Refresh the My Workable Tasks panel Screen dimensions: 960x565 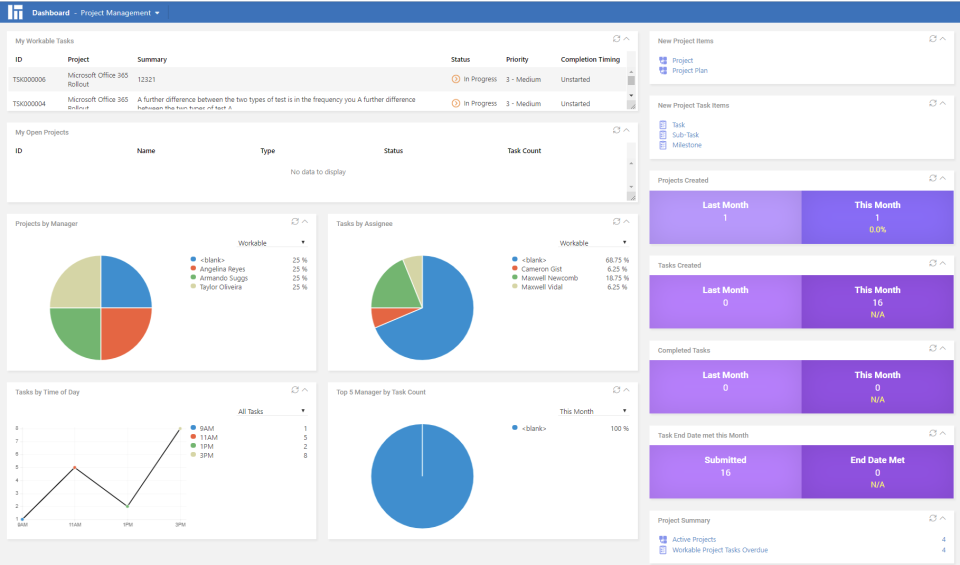(617, 39)
